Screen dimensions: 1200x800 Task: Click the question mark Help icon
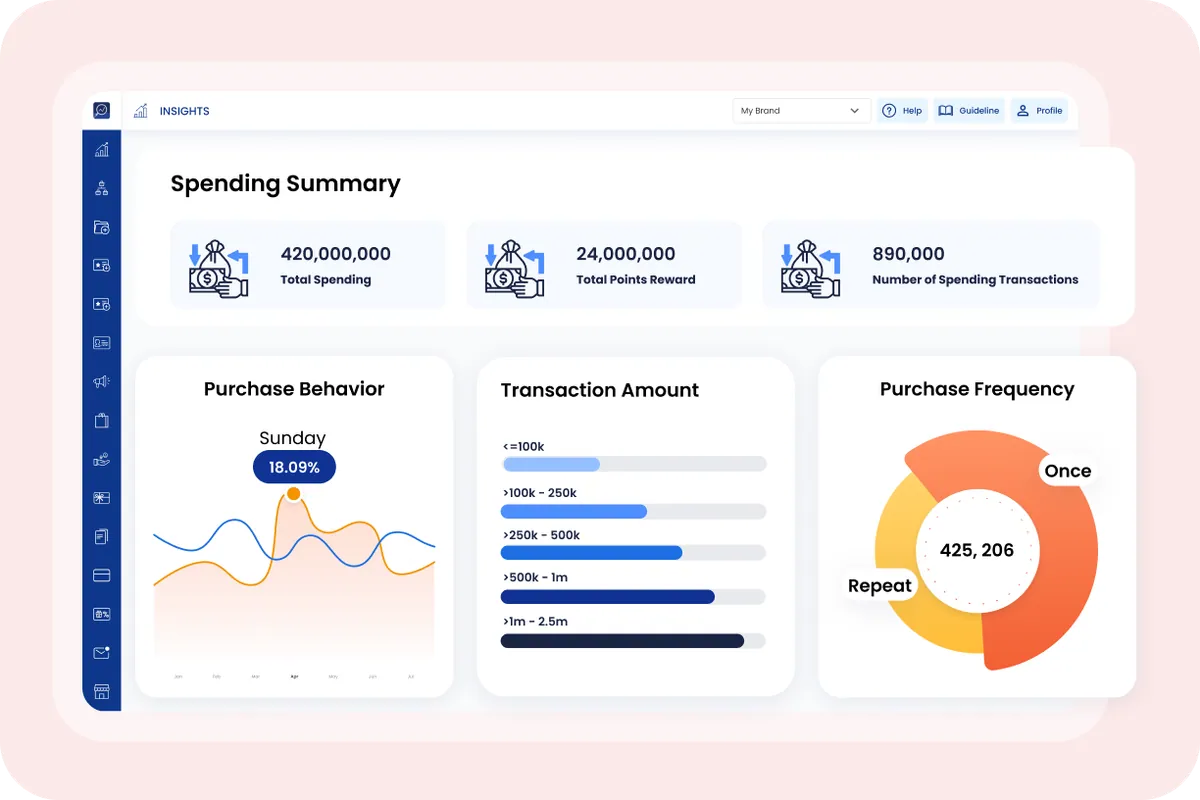tap(889, 111)
